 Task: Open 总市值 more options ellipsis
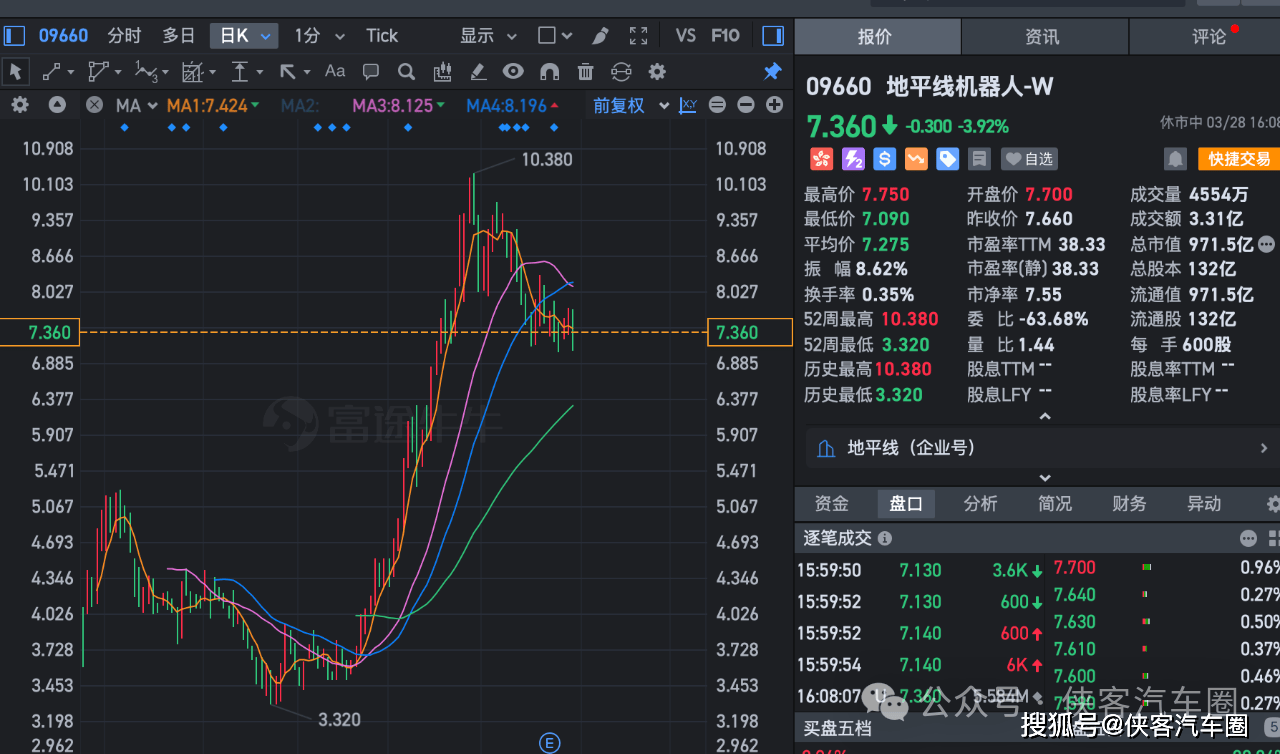[x=1267, y=244]
